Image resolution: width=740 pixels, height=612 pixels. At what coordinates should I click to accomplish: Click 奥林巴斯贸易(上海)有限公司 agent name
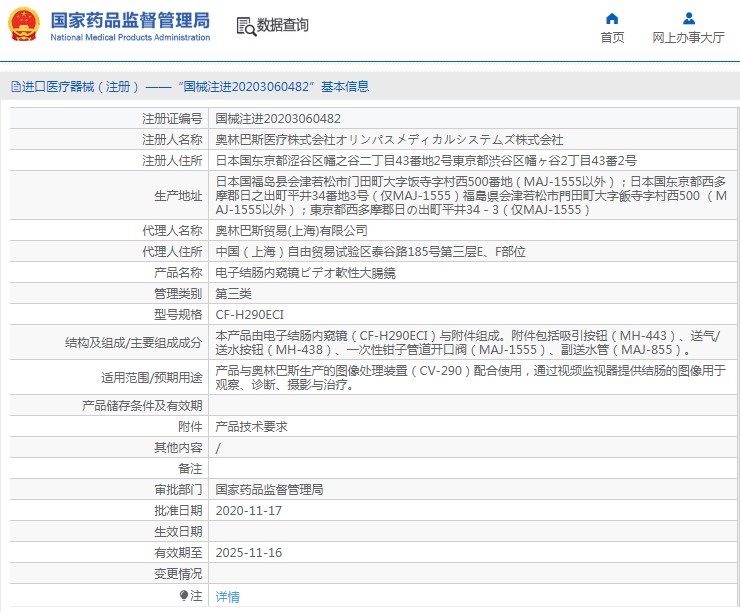[291, 231]
